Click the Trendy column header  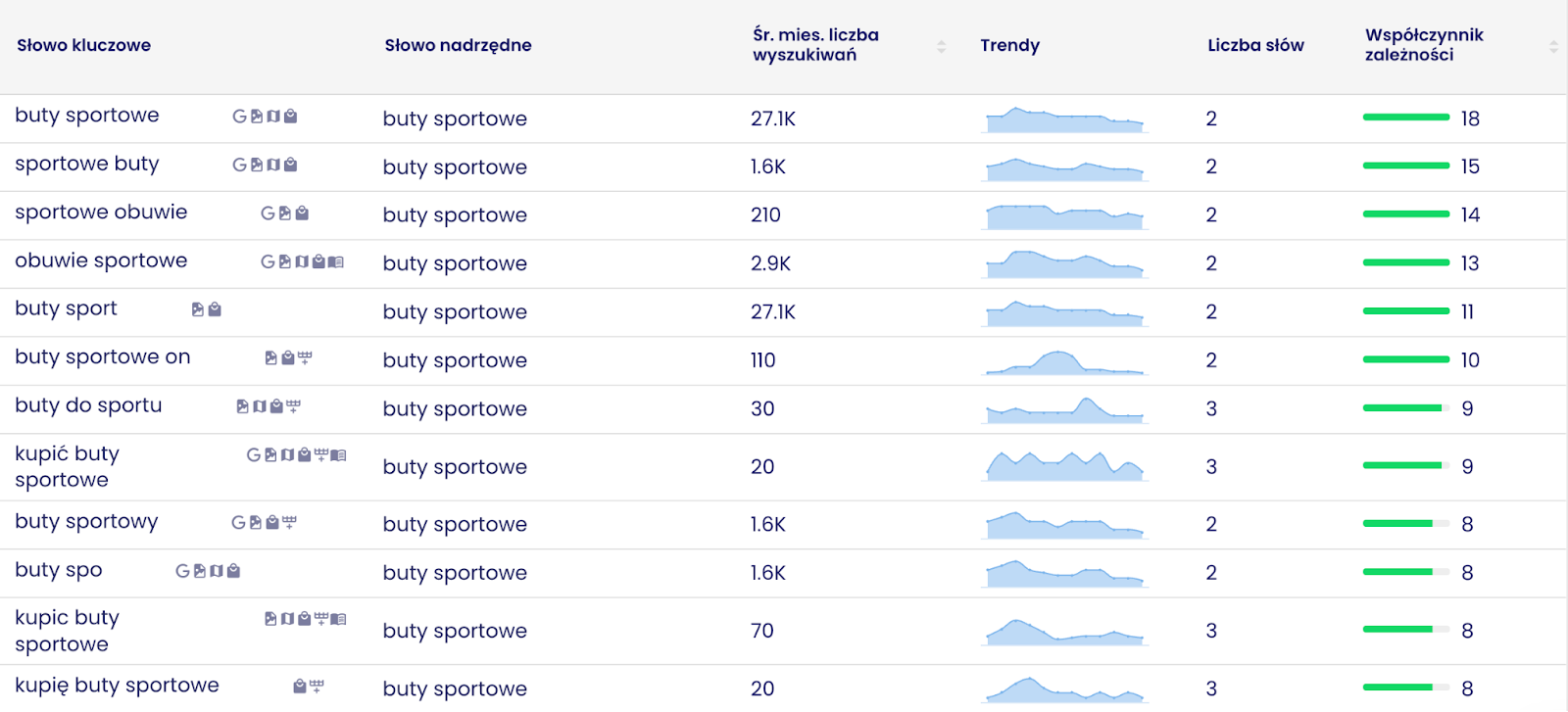point(1009,45)
